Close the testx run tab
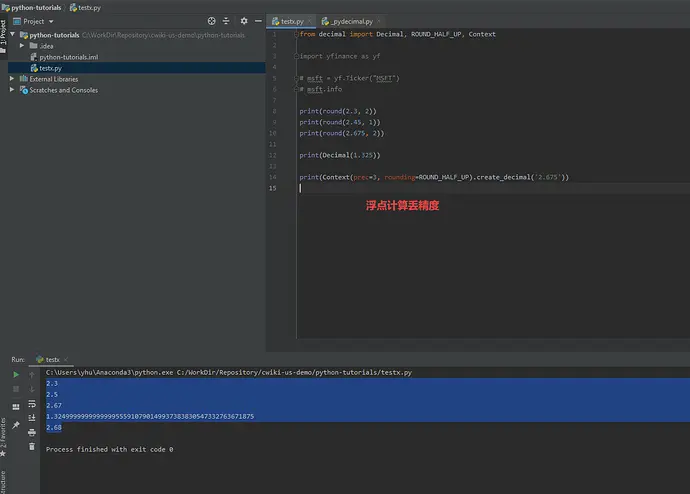Viewport: 690px width, 494px height. [x=66, y=359]
